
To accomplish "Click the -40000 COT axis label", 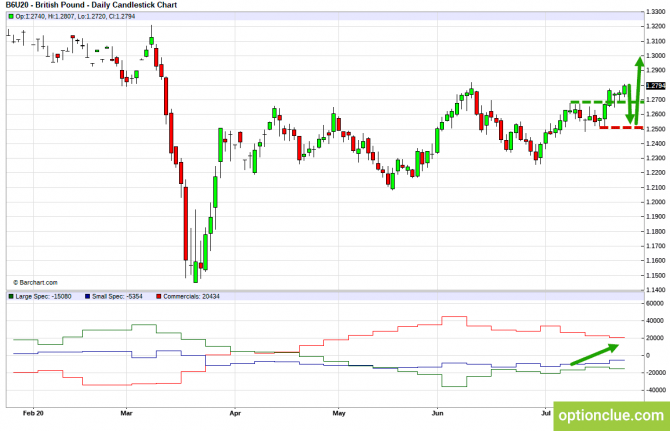I will [x=655, y=390].
